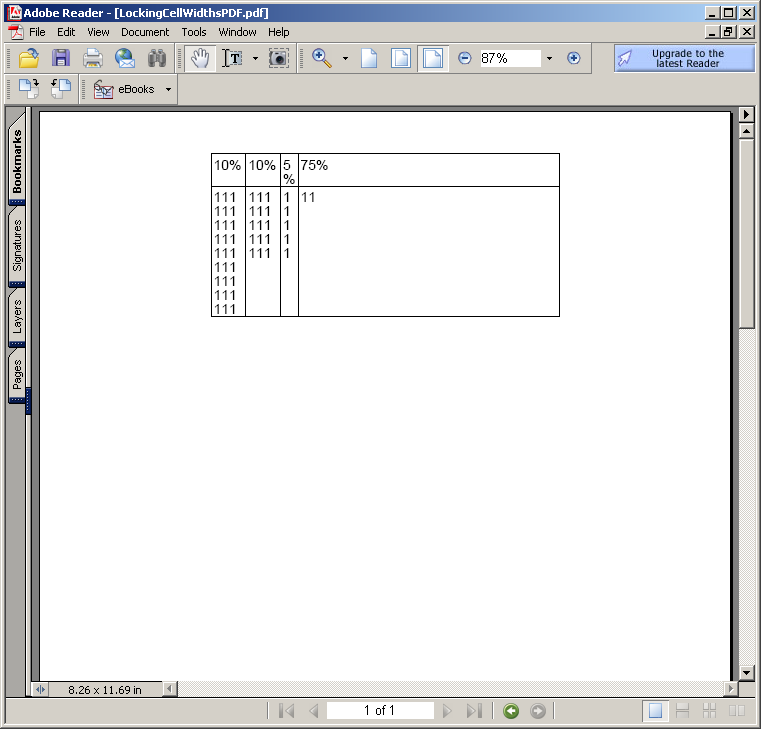Go to the first page

[x=286, y=711]
